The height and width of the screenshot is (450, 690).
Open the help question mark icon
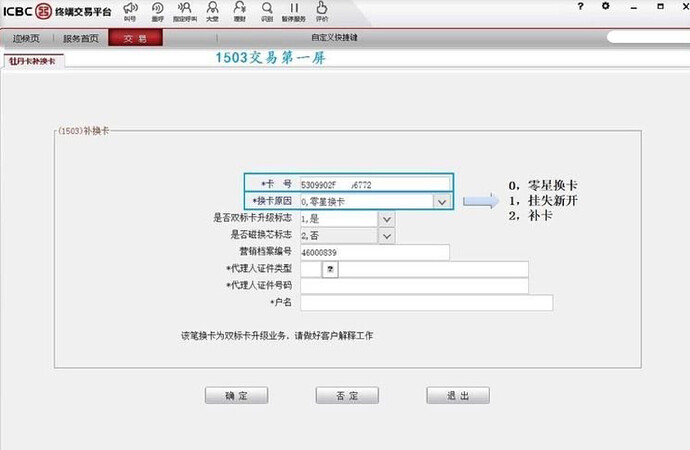click(x=580, y=6)
